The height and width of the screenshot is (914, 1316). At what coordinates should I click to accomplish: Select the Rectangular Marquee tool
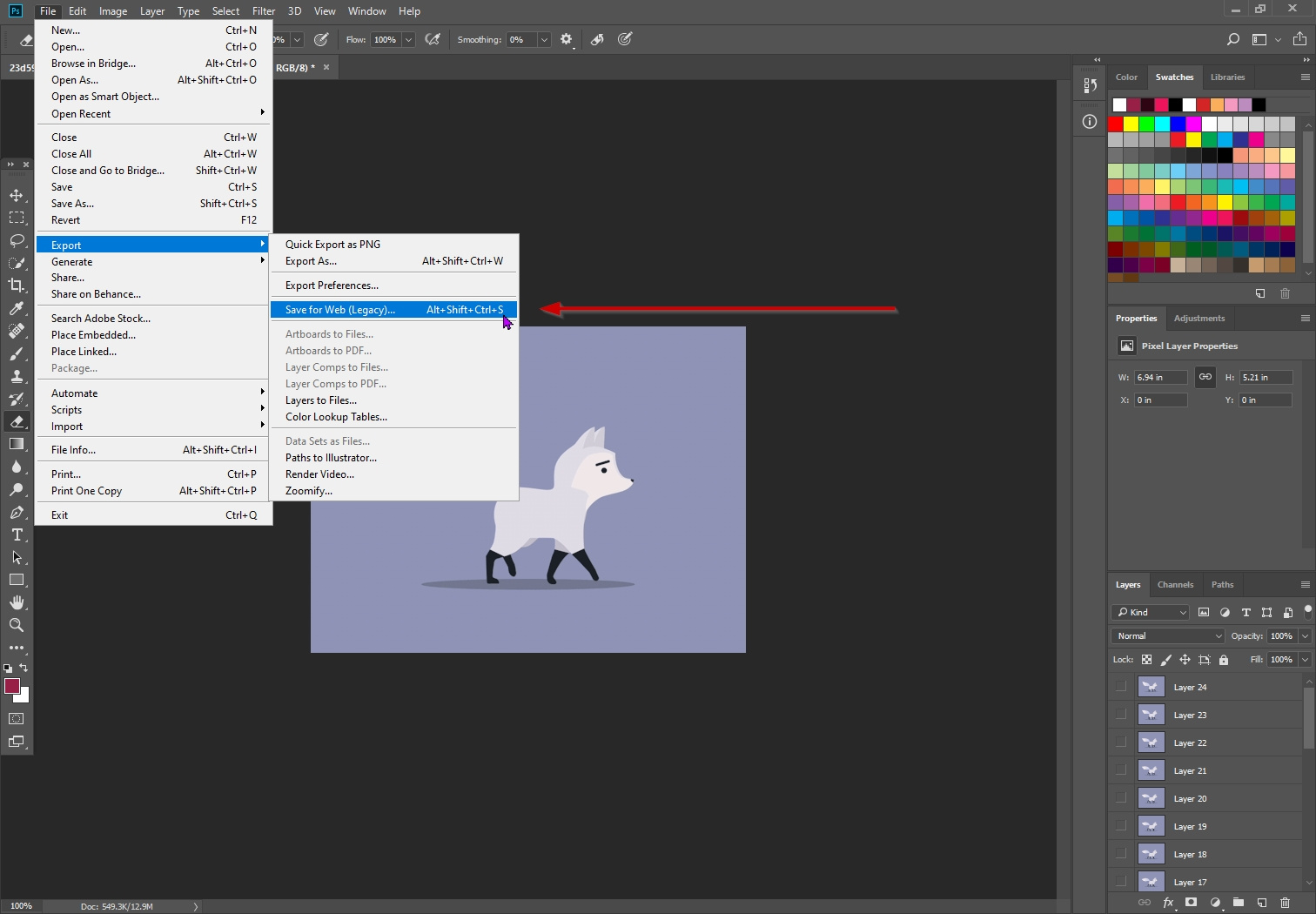pyautogui.click(x=17, y=218)
